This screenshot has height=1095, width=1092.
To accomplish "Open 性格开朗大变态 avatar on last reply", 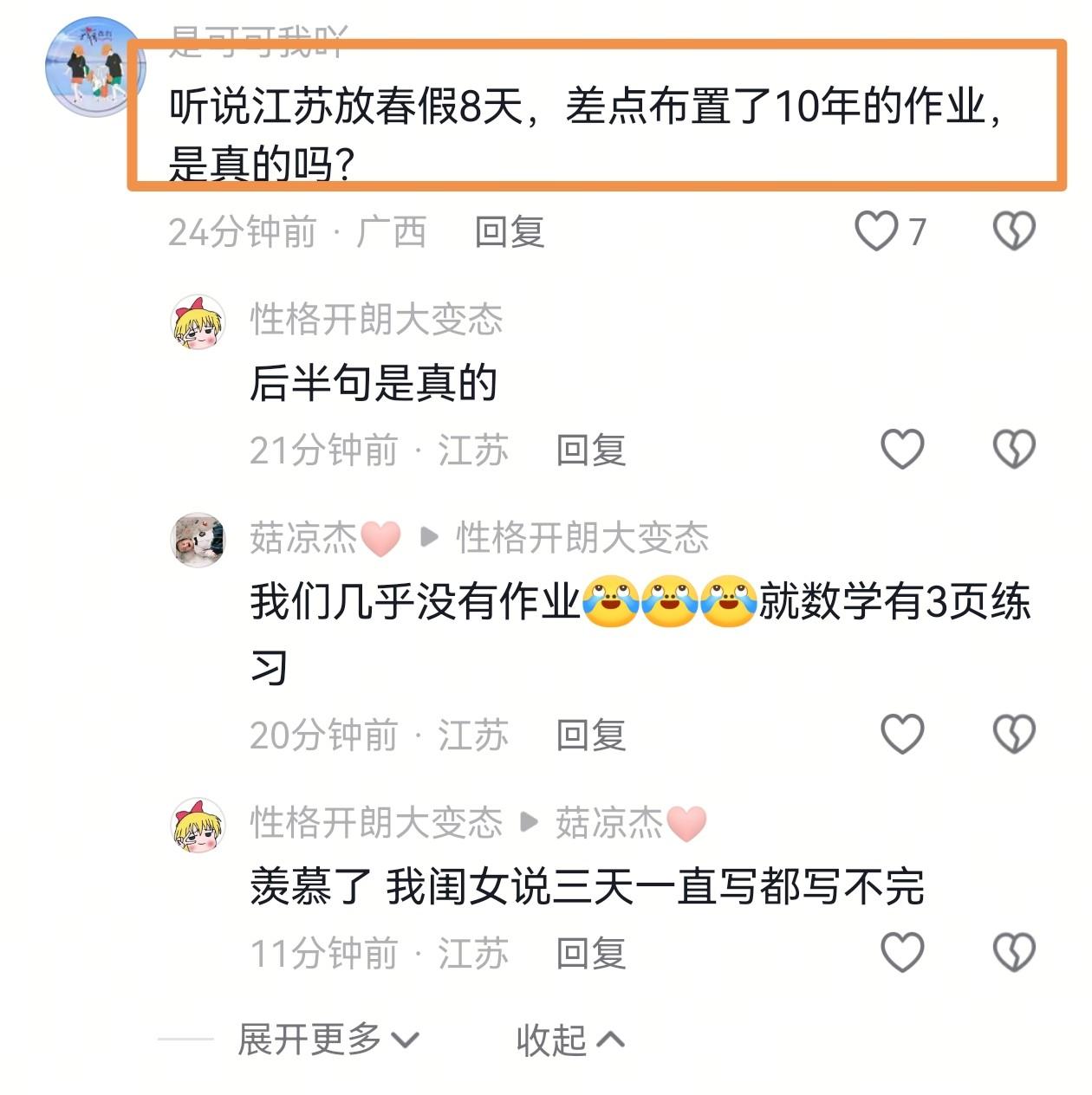I will [198, 825].
